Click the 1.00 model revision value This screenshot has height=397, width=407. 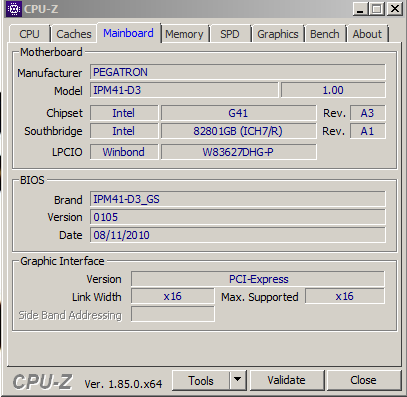pyautogui.click(x=333, y=90)
